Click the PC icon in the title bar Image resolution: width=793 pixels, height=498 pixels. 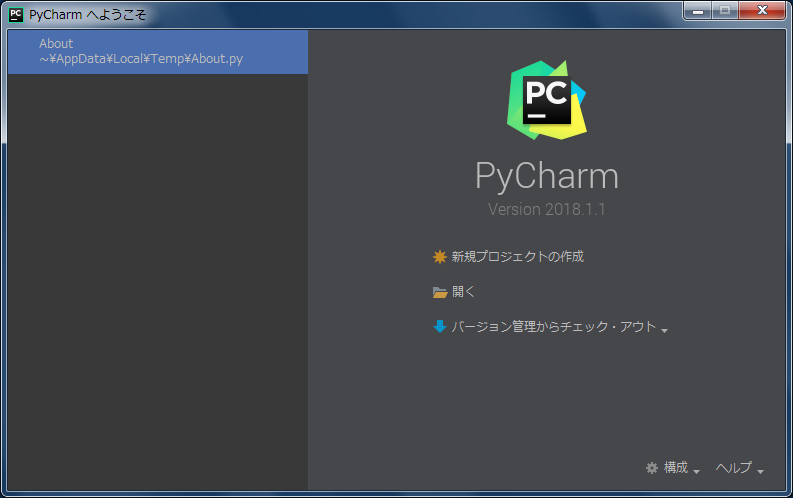coord(16,15)
